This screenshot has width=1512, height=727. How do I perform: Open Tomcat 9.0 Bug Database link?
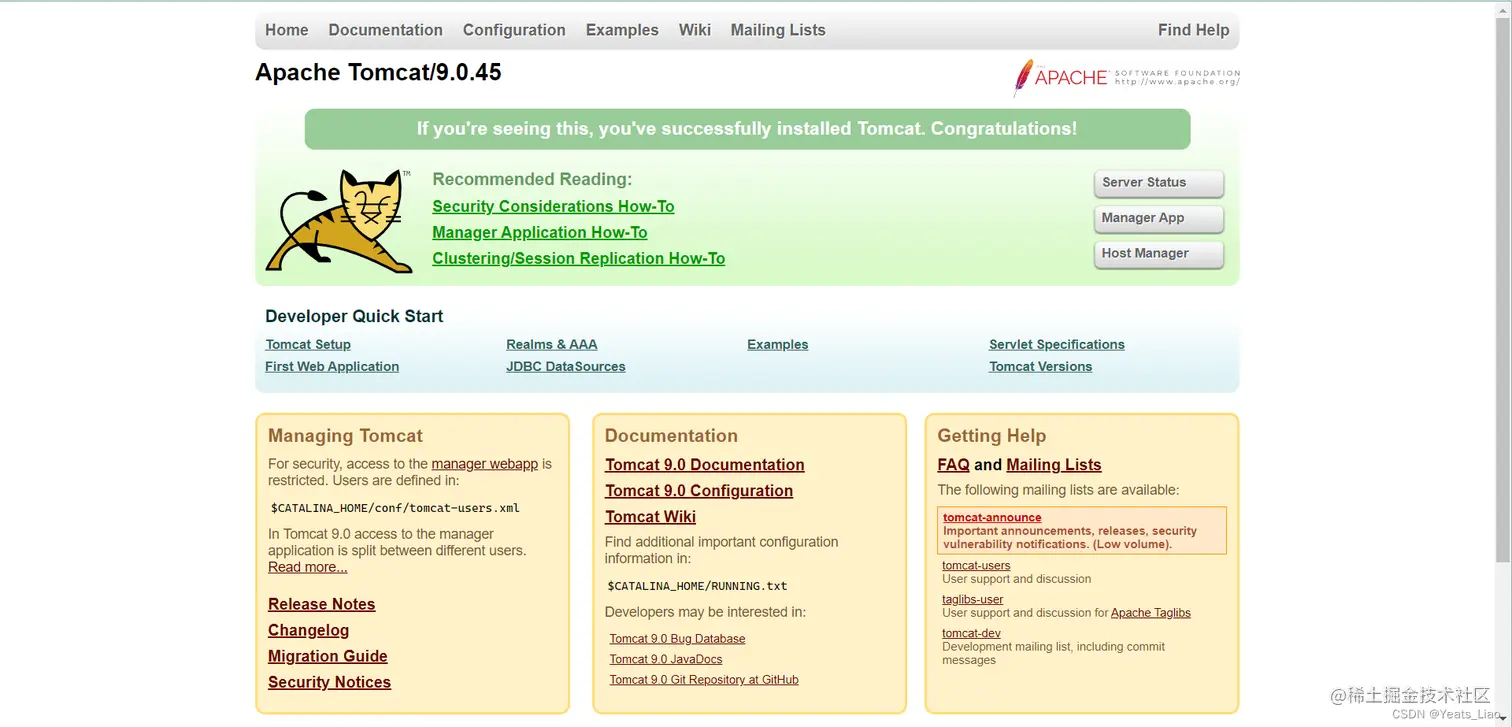(x=678, y=639)
